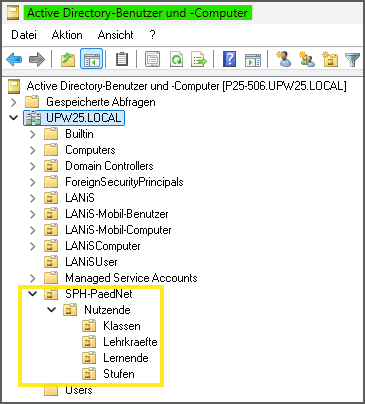Select LANiS-Mobil-Benutzer in the tree
Viewport: 365px width, 404px height.
[x=117, y=214]
